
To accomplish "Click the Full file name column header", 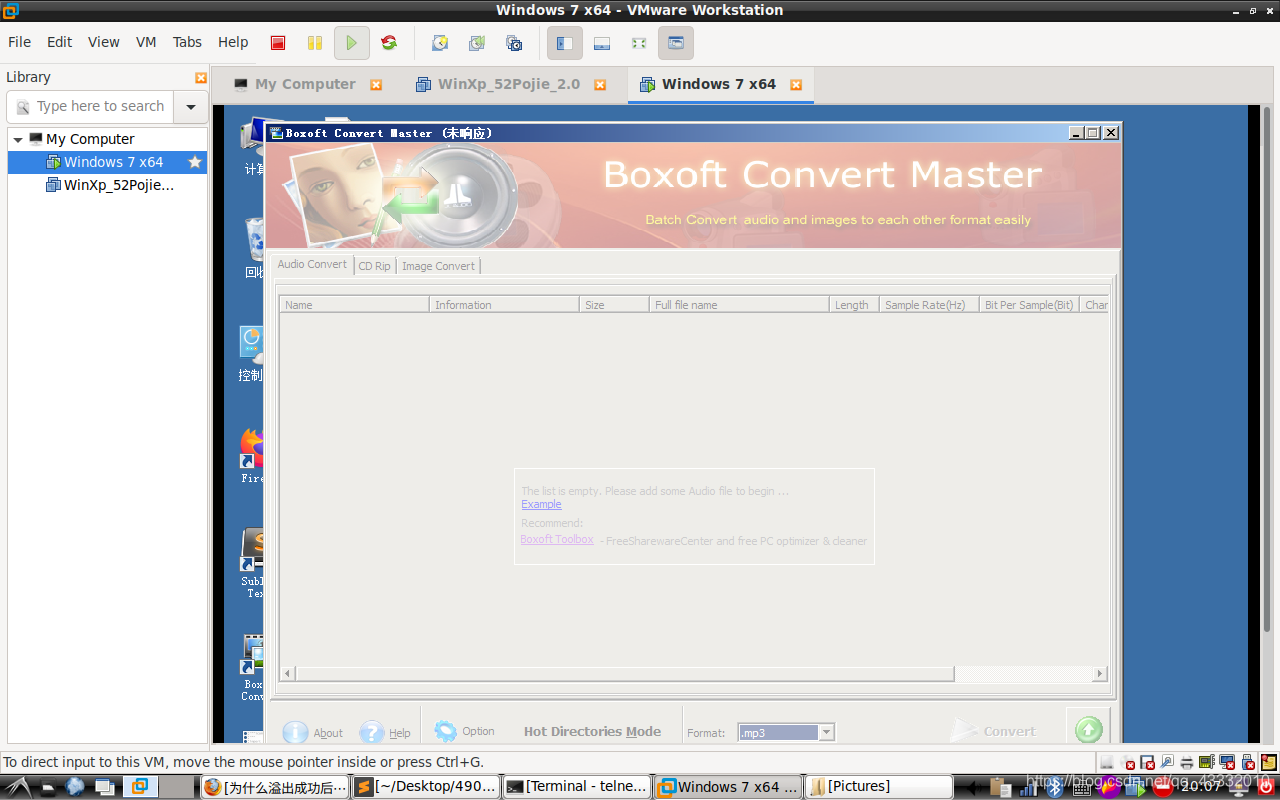I will point(739,305).
